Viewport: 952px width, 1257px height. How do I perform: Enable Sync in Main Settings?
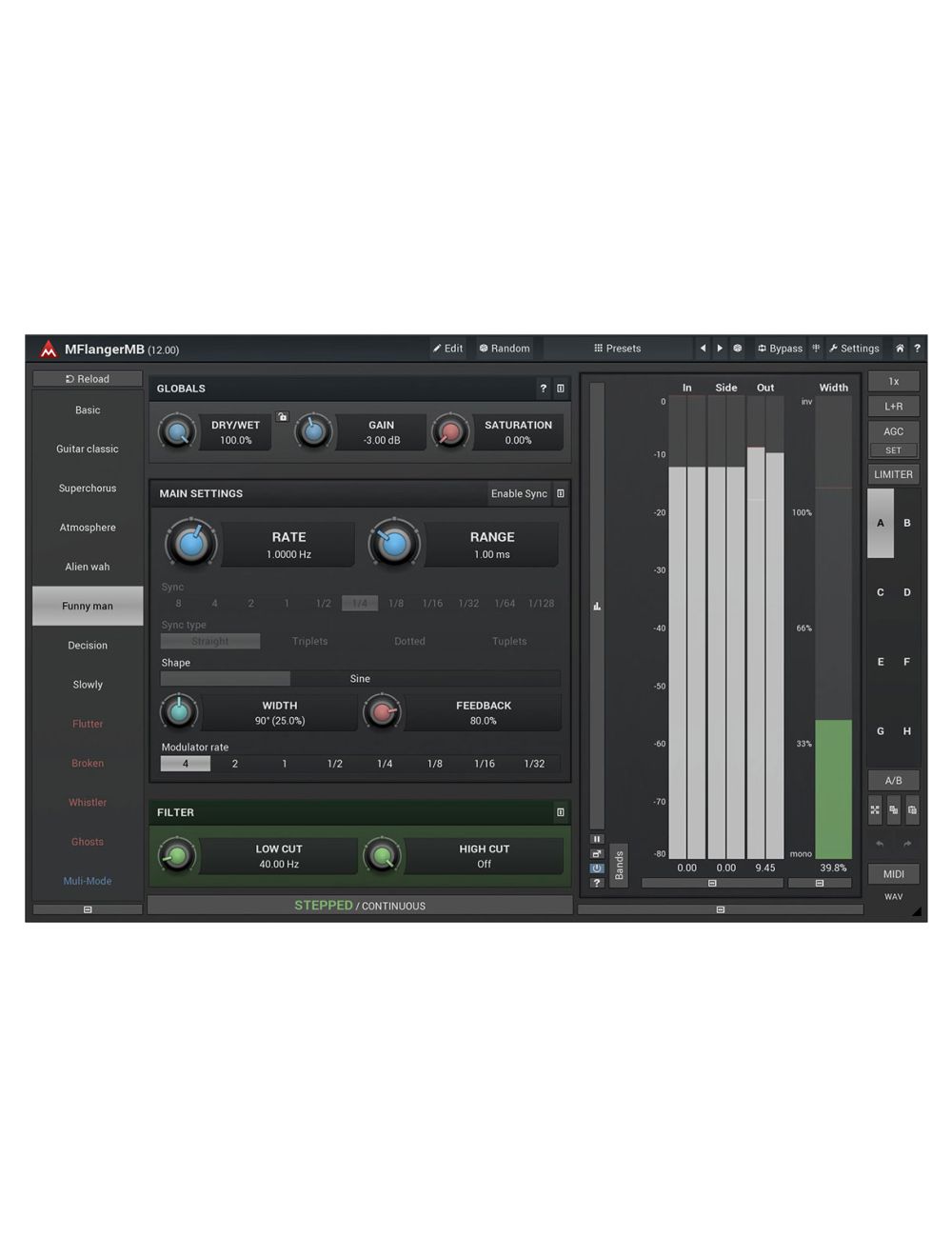pyautogui.click(x=519, y=493)
